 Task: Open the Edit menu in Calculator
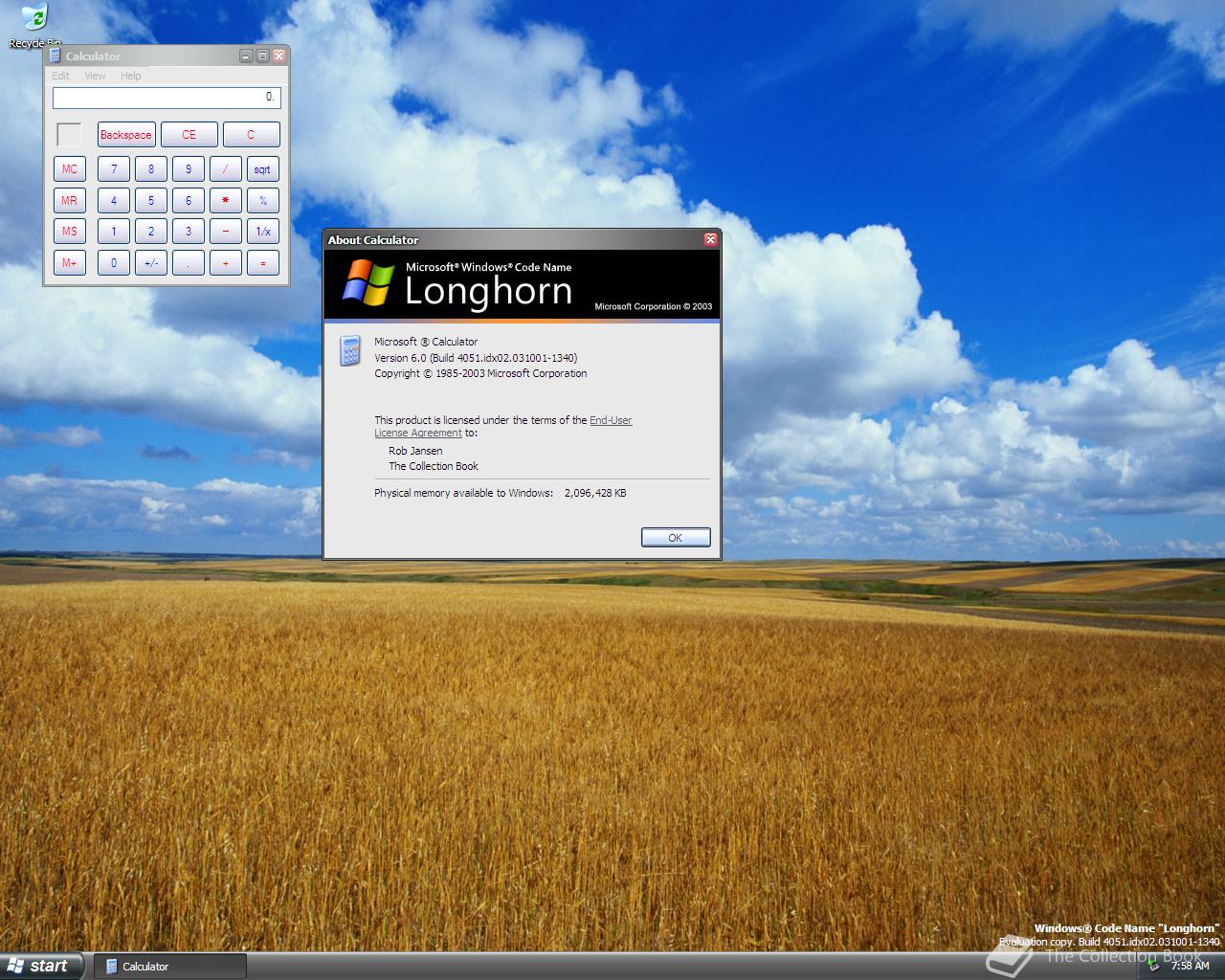(x=60, y=76)
